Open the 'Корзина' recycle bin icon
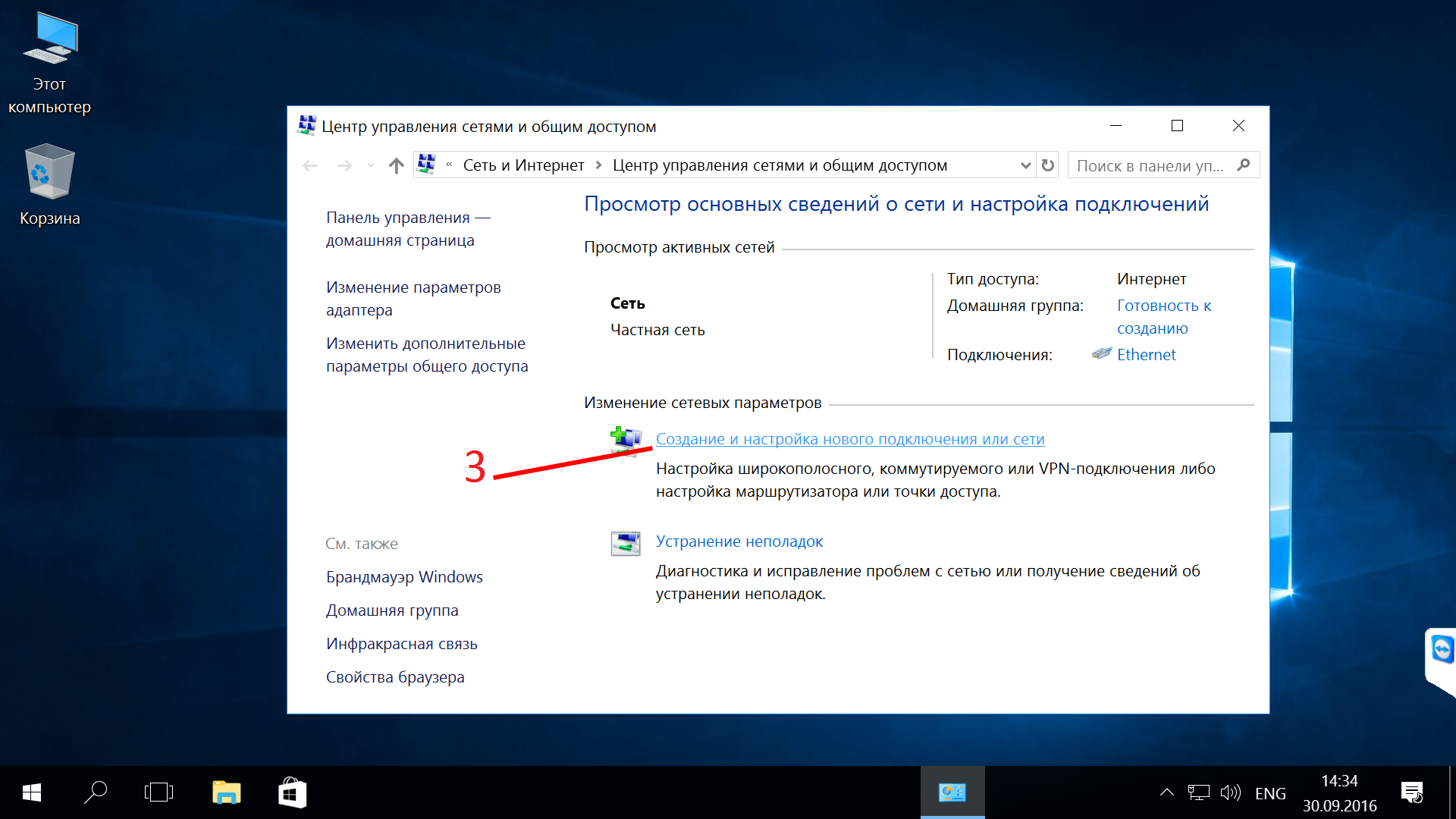 click(x=49, y=185)
